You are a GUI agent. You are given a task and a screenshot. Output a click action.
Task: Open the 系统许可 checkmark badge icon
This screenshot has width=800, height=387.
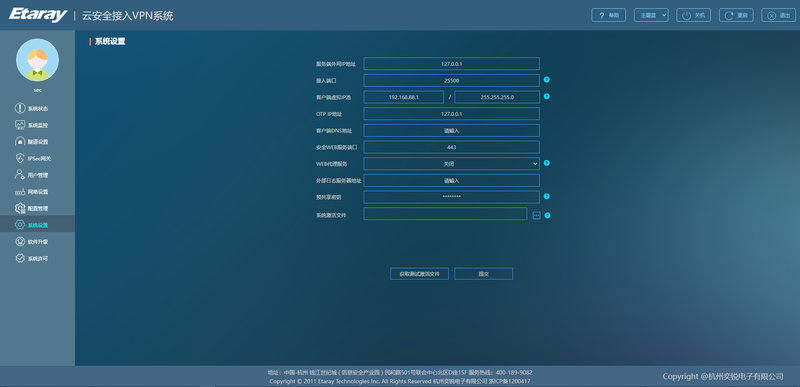tap(19, 258)
